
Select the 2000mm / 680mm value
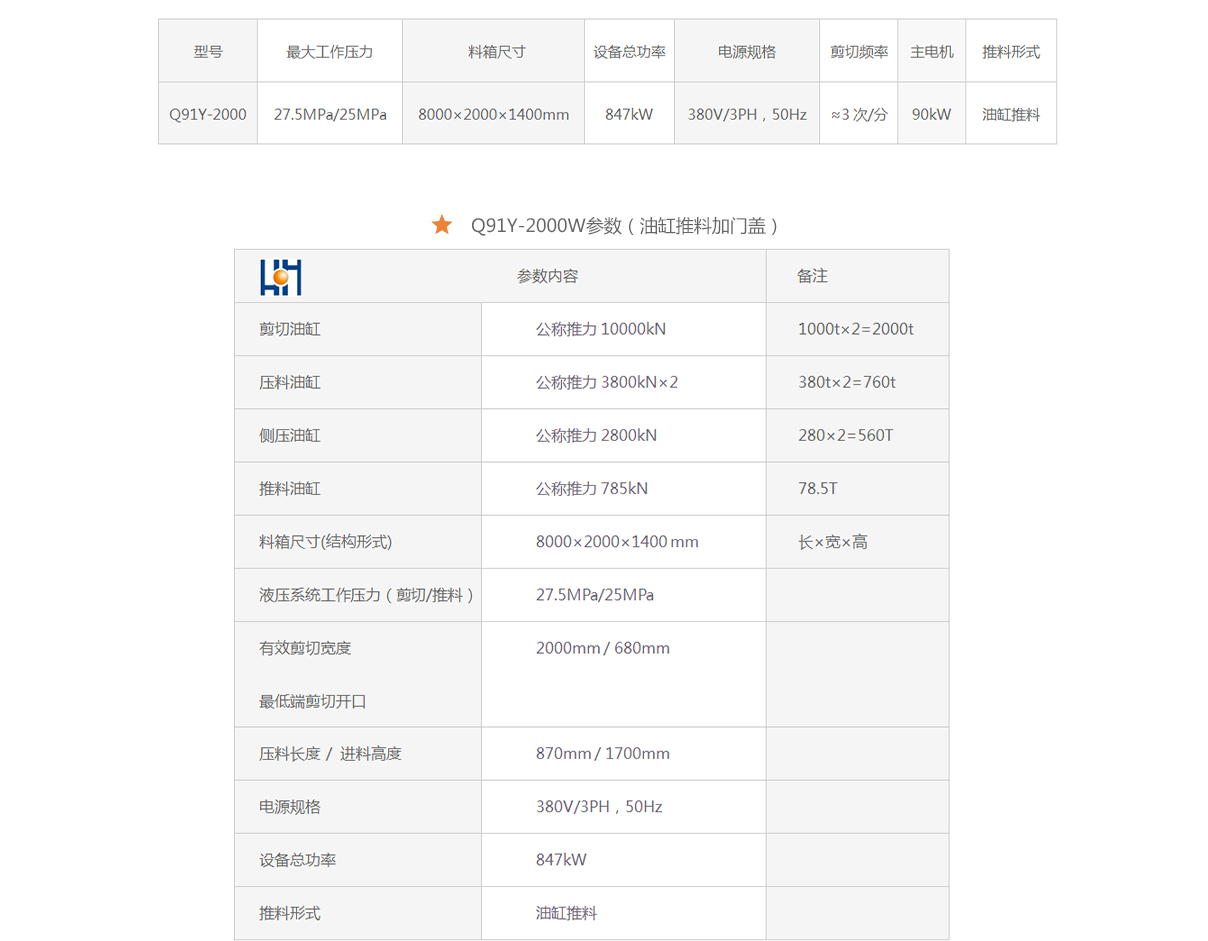[x=602, y=648]
